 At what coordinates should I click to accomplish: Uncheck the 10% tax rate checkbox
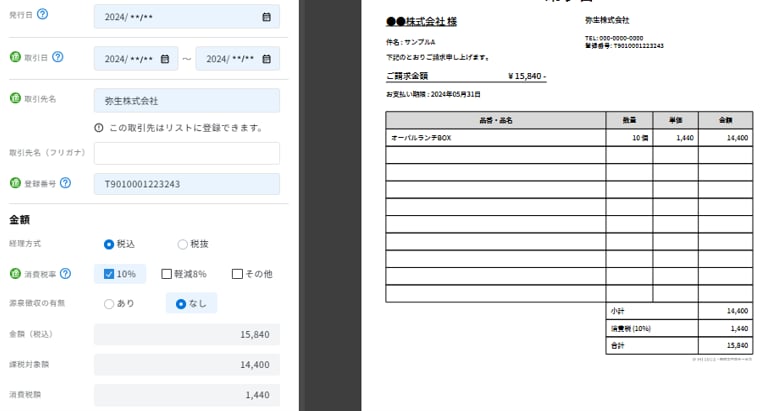pos(110,274)
